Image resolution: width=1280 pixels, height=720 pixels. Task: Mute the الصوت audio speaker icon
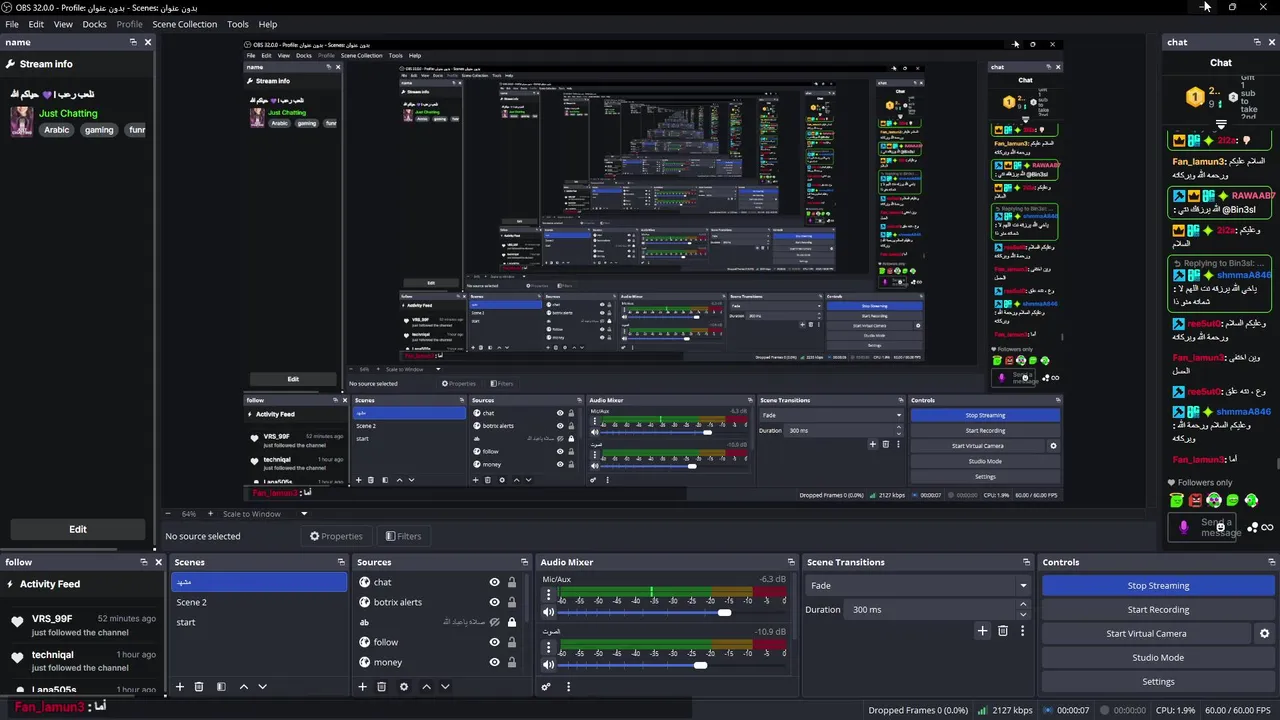click(548, 665)
